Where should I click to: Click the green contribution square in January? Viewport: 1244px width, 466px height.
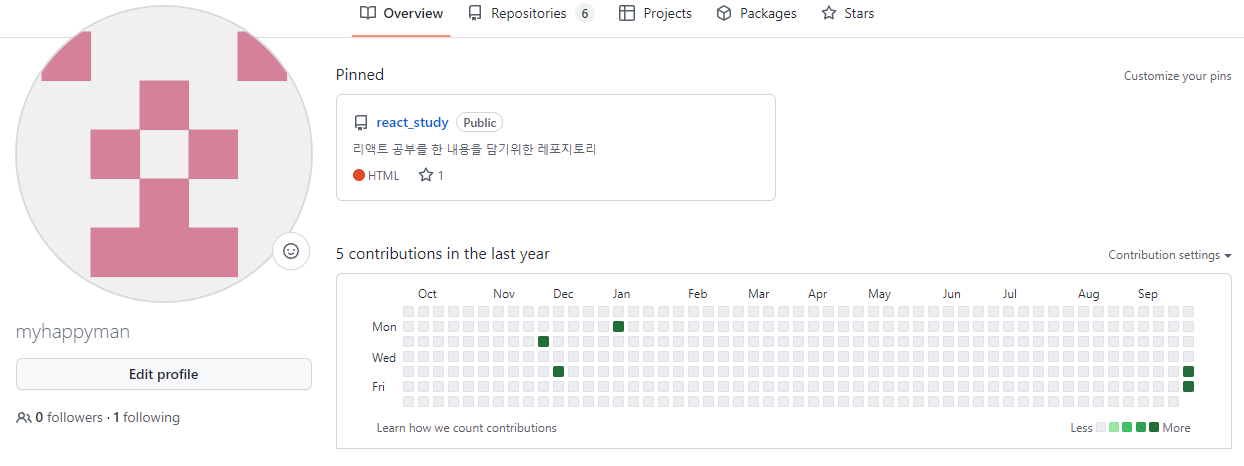(x=619, y=326)
